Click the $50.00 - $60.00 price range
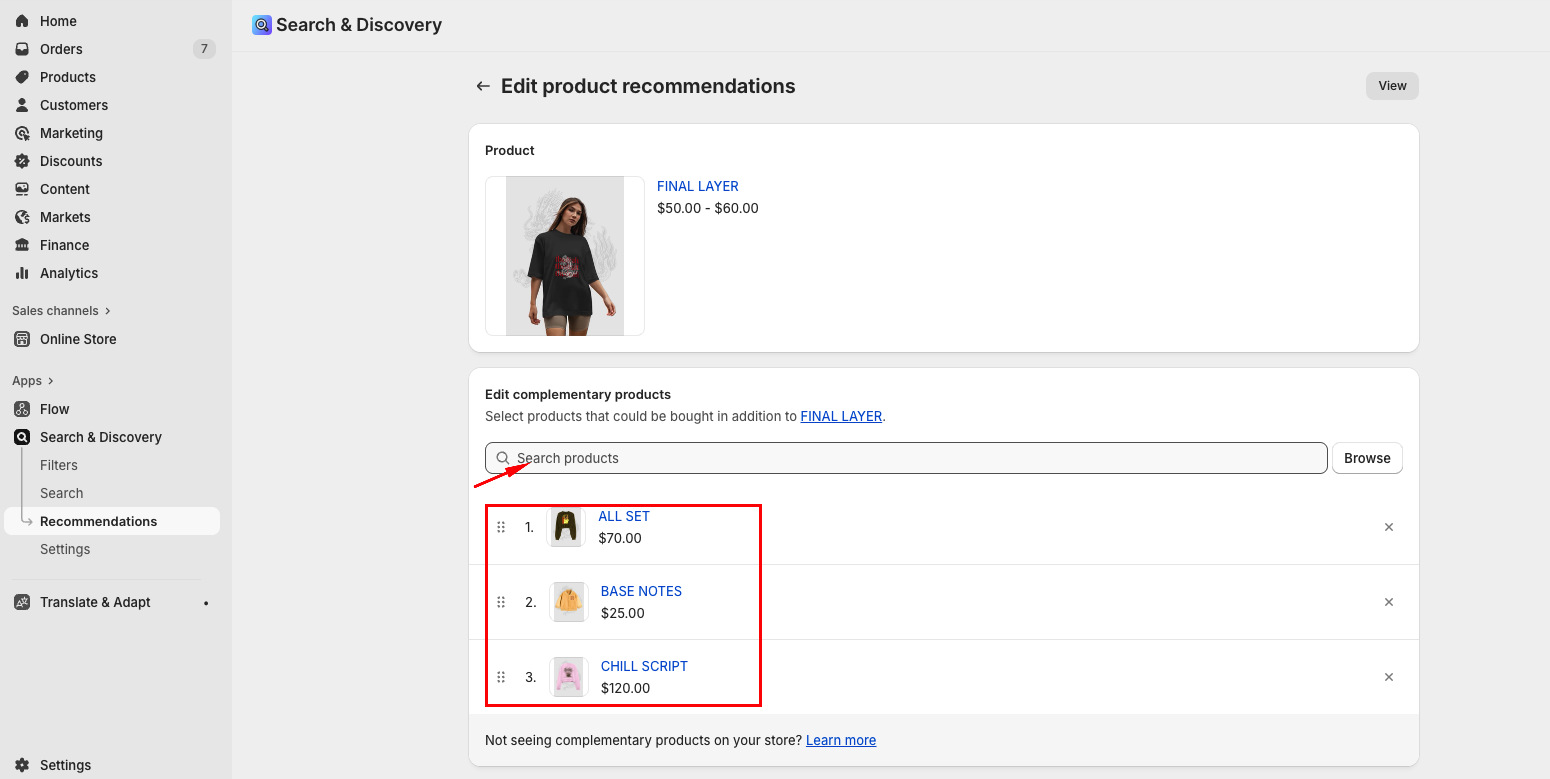This screenshot has width=1550, height=779. point(708,208)
